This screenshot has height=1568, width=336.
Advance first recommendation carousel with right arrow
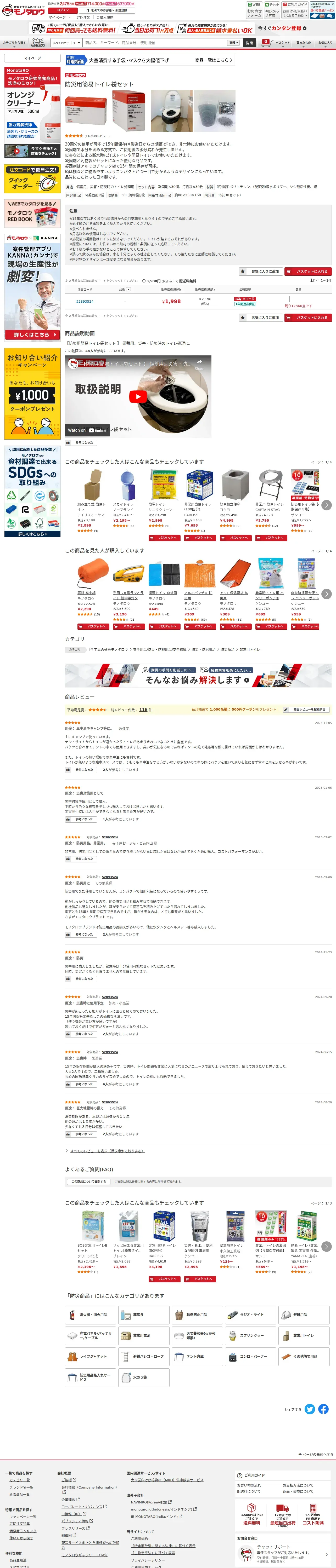coord(327,505)
